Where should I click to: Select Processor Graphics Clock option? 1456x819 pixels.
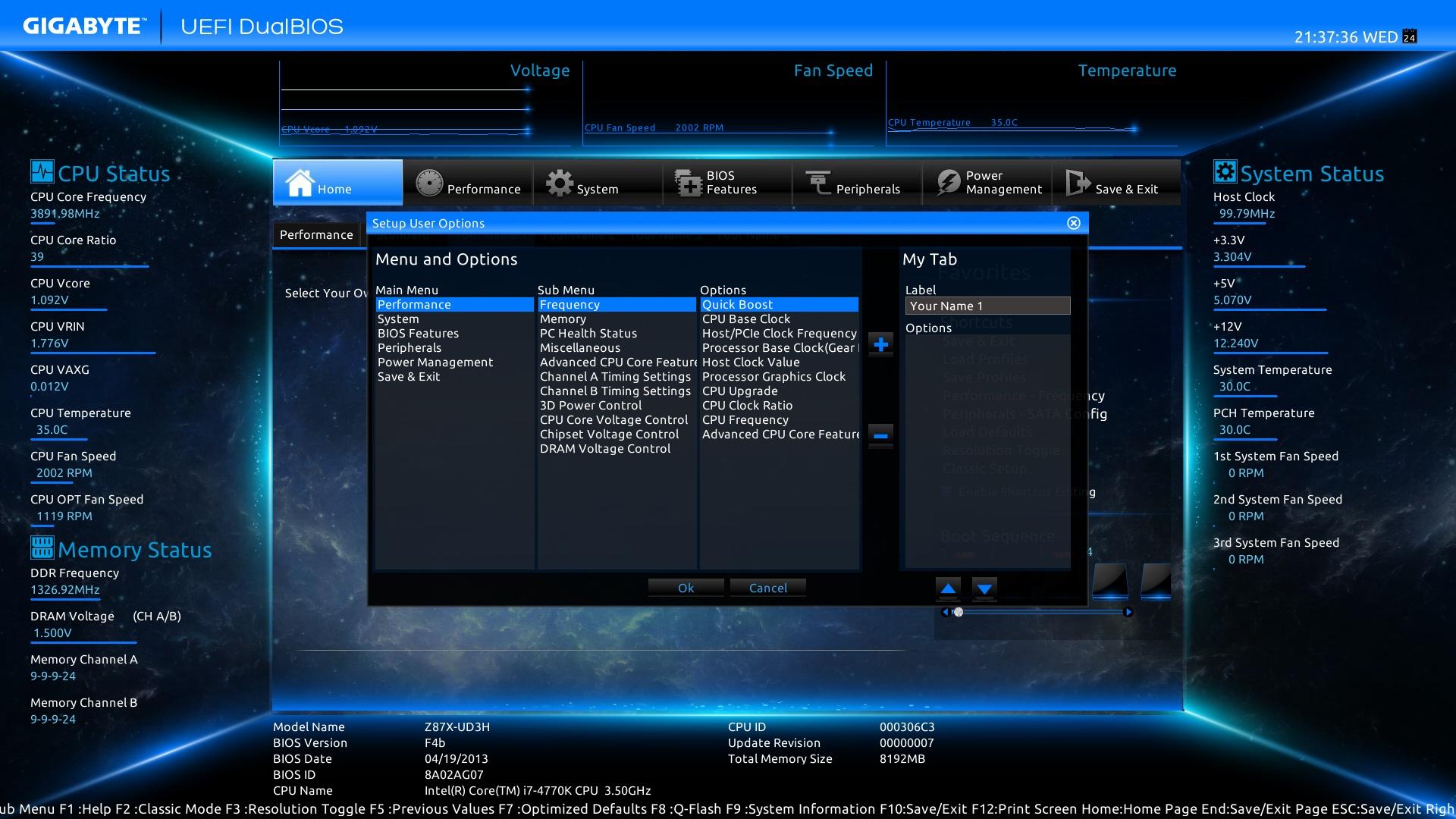(x=779, y=377)
